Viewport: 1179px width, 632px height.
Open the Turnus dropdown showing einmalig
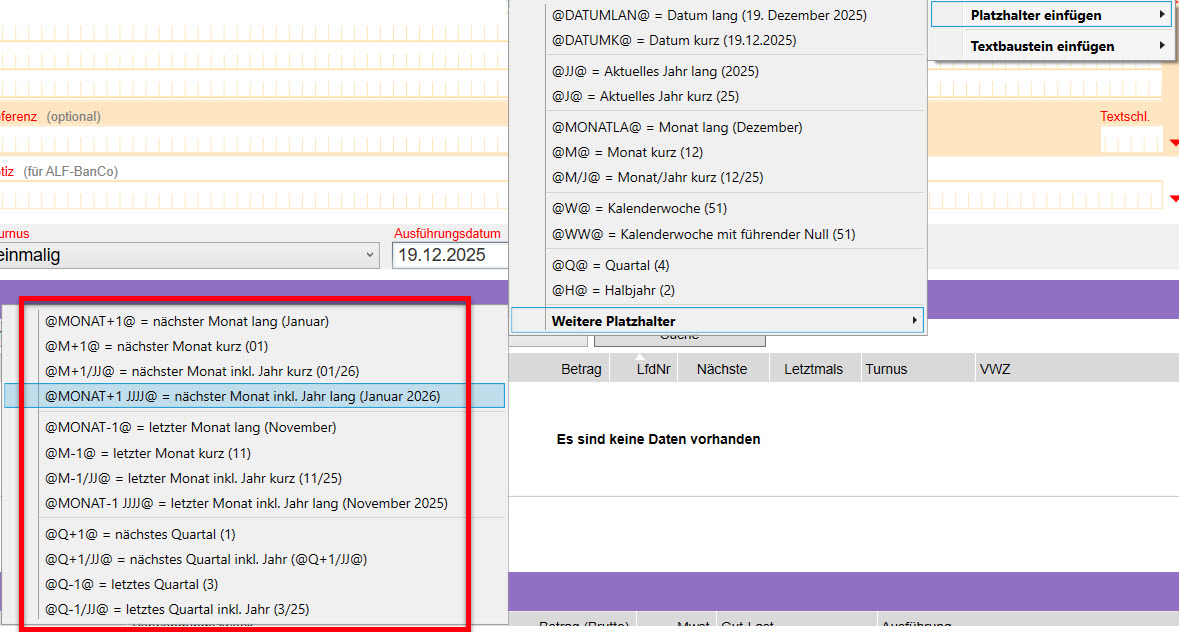click(188, 255)
